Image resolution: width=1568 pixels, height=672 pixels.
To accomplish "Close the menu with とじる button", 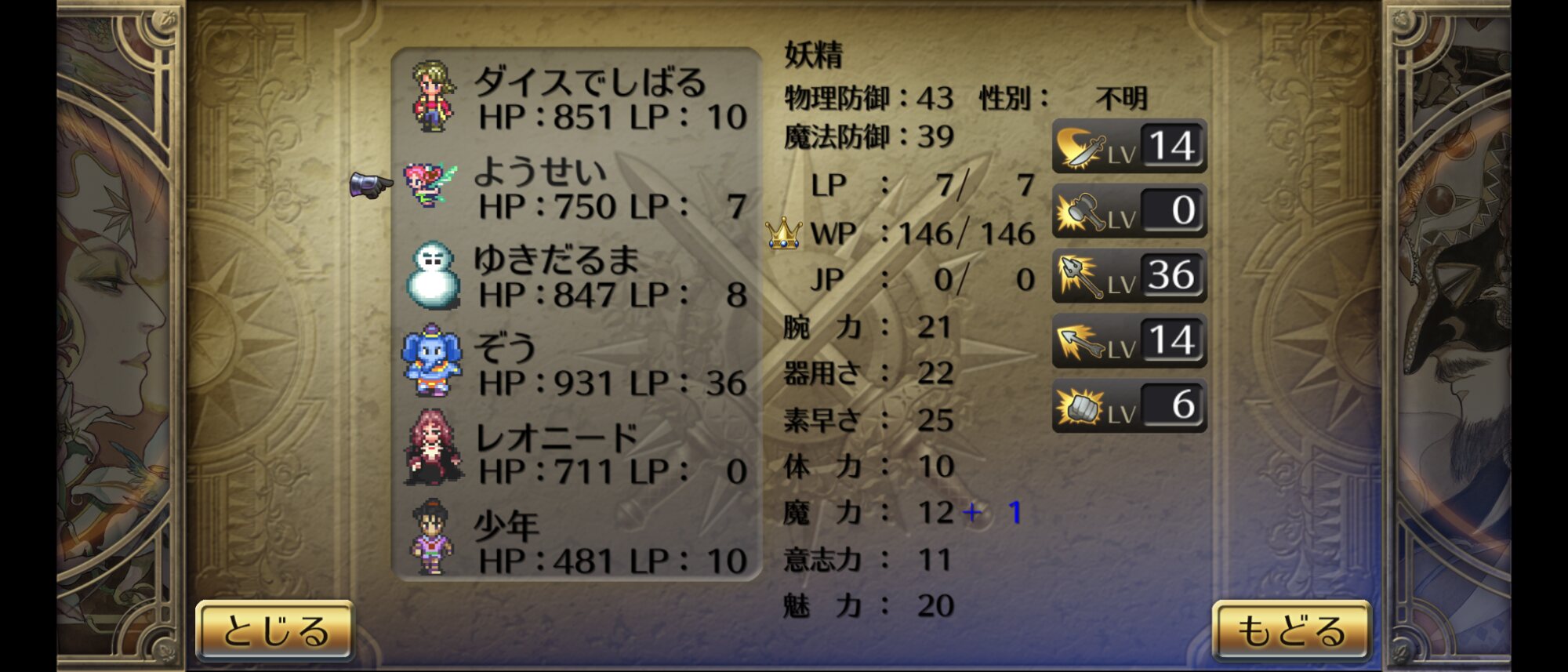I will click(x=274, y=631).
